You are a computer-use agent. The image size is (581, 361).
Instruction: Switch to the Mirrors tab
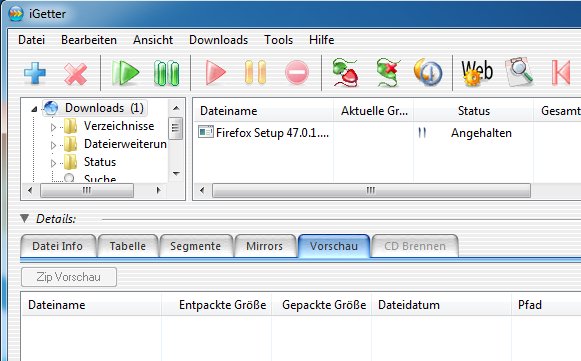click(265, 246)
